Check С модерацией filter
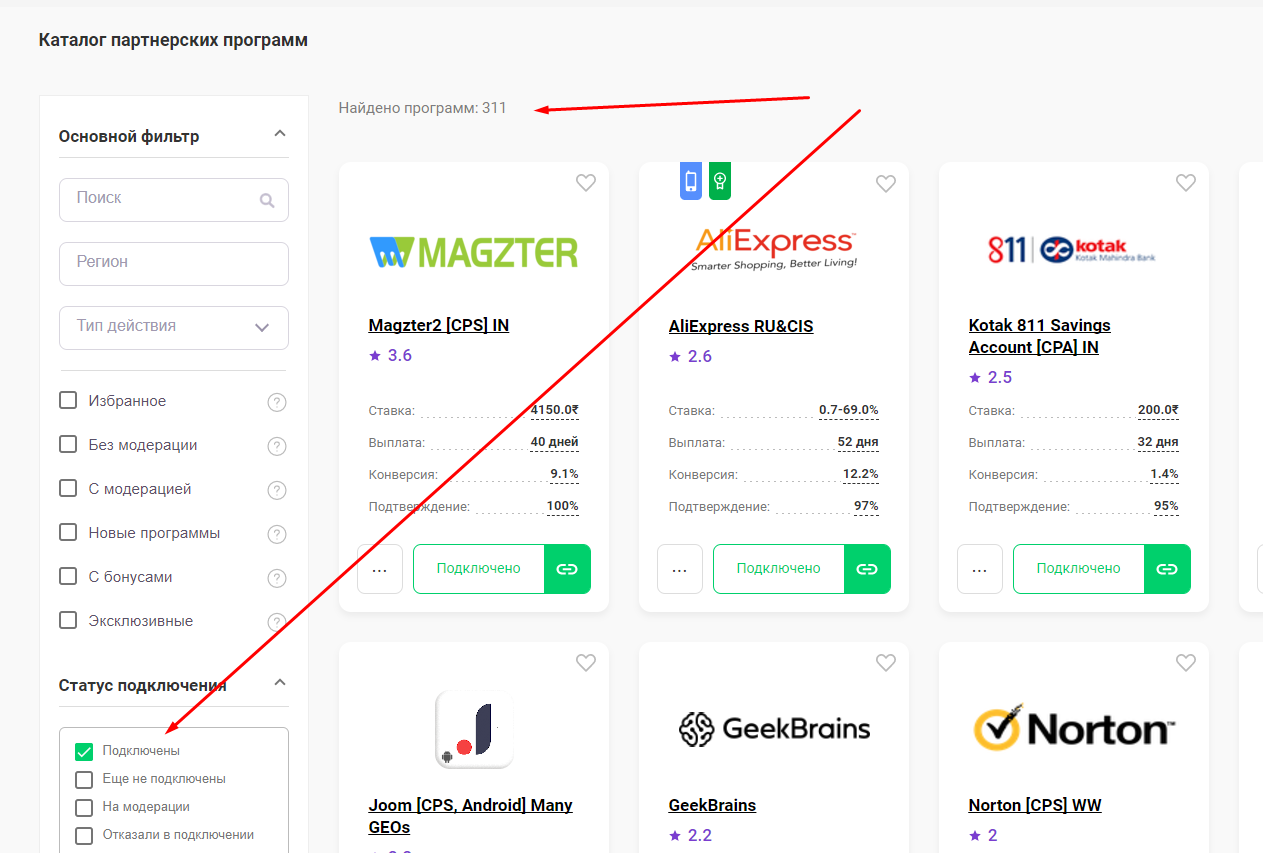 click(x=68, y=488)
